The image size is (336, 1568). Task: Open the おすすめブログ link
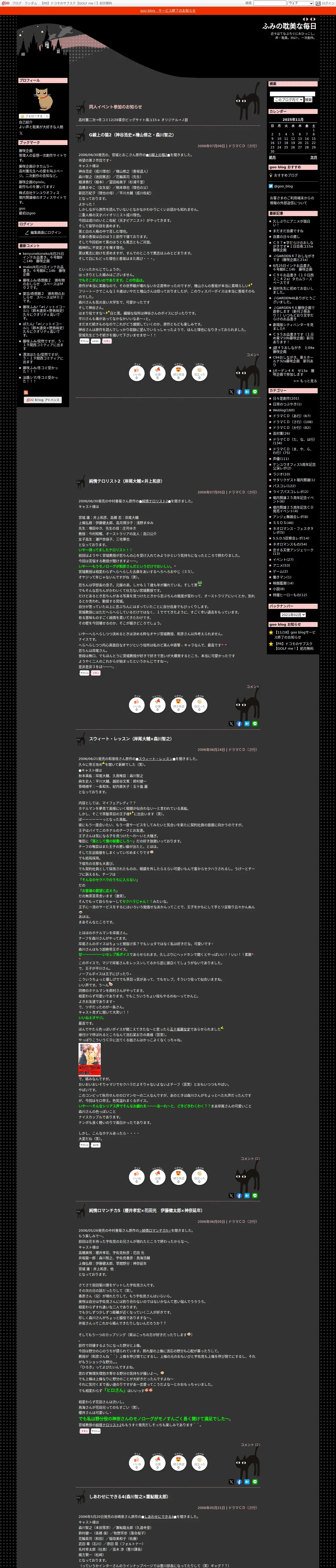(287, 175)
